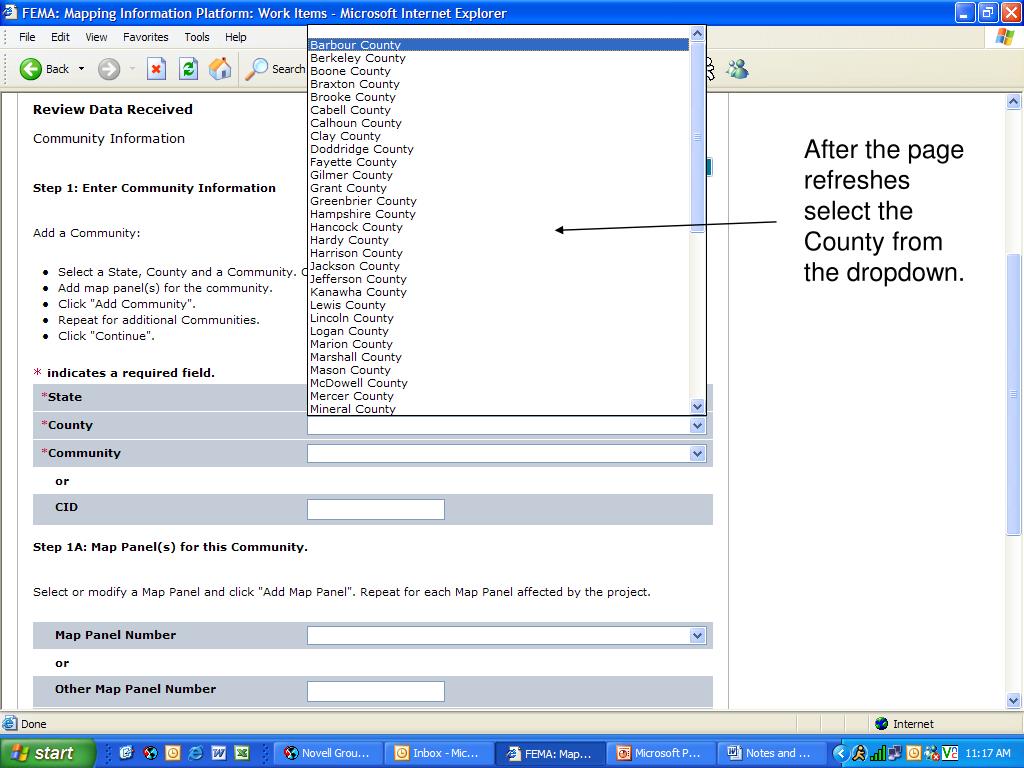Choose Braxton County in dropdown
Screen dimensions: 1024x768
point(499,84)
